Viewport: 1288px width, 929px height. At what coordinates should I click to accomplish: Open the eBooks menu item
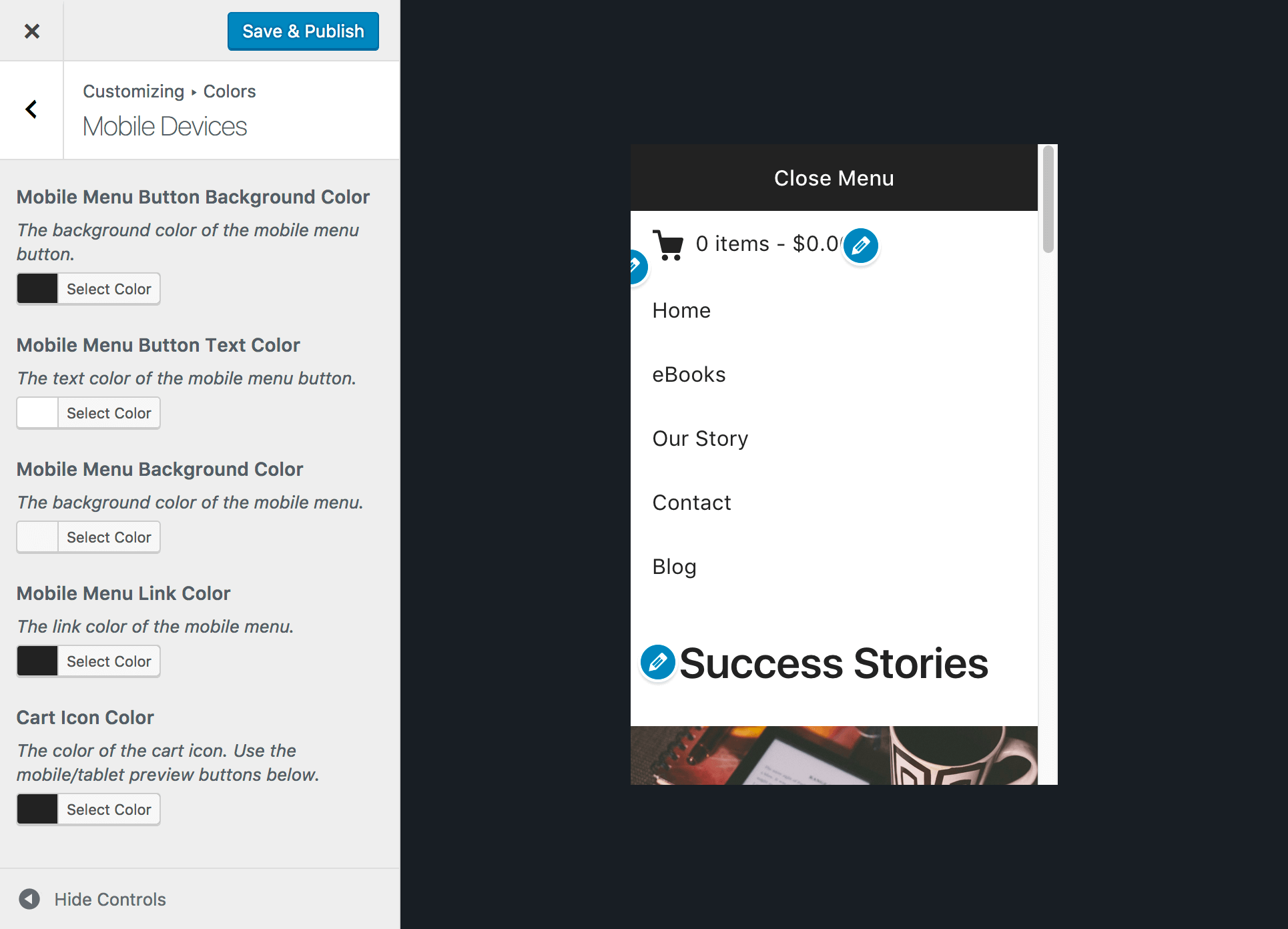(689, 374)
